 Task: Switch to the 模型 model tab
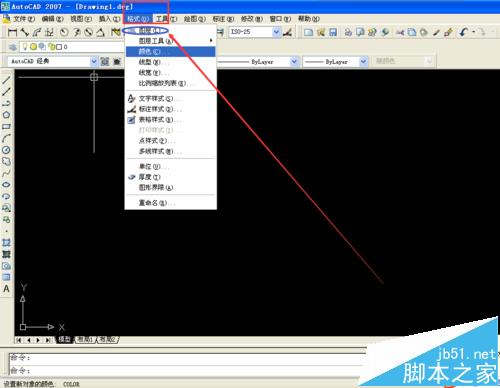click(65, 340)
